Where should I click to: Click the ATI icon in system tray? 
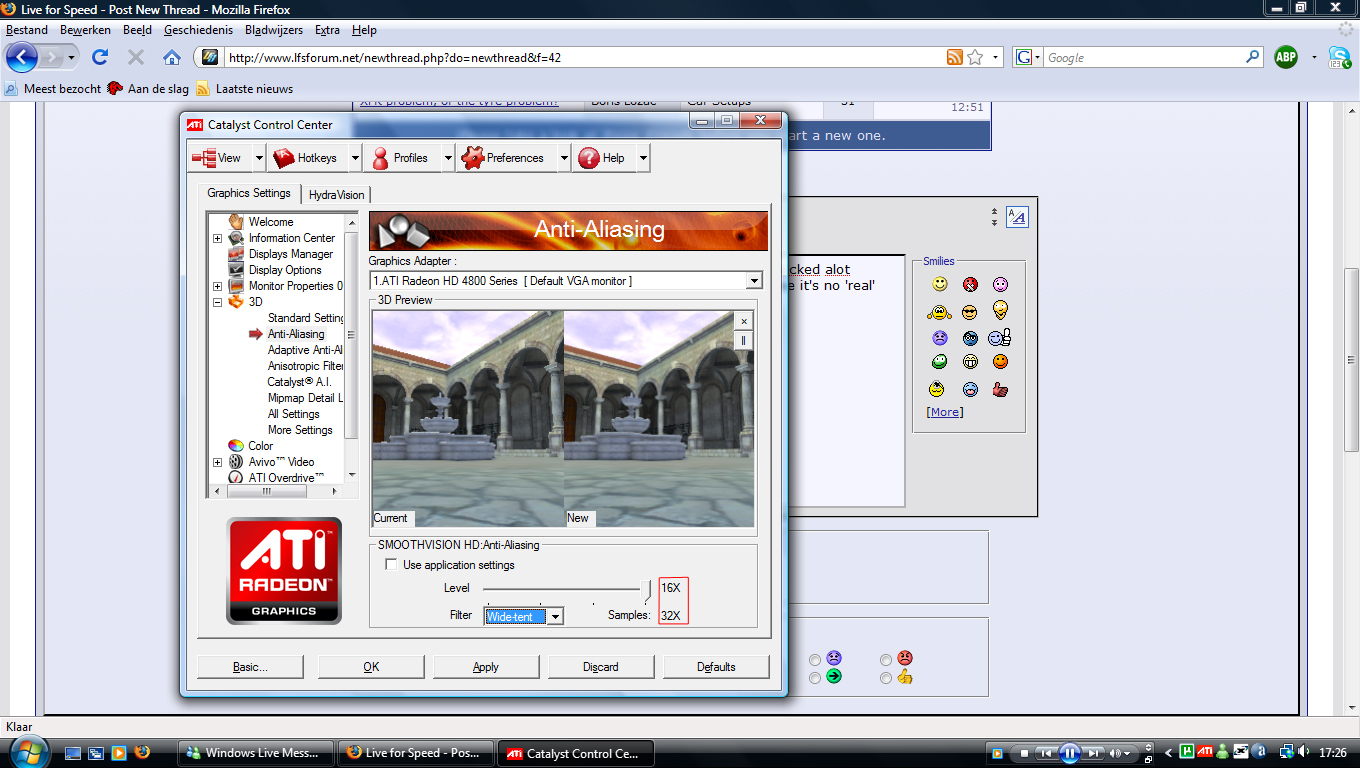[x=1205, y=752]
